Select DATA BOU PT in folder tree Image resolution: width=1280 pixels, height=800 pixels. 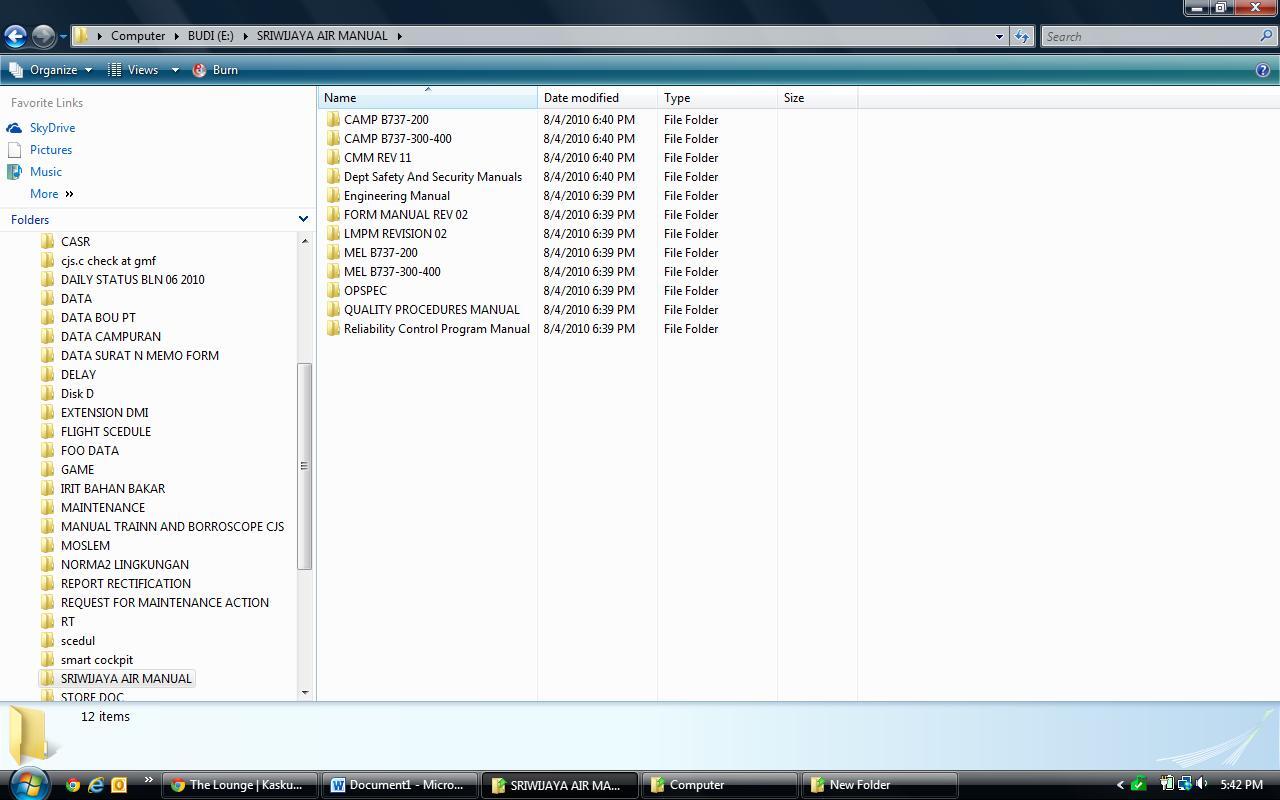coord(98,318)
